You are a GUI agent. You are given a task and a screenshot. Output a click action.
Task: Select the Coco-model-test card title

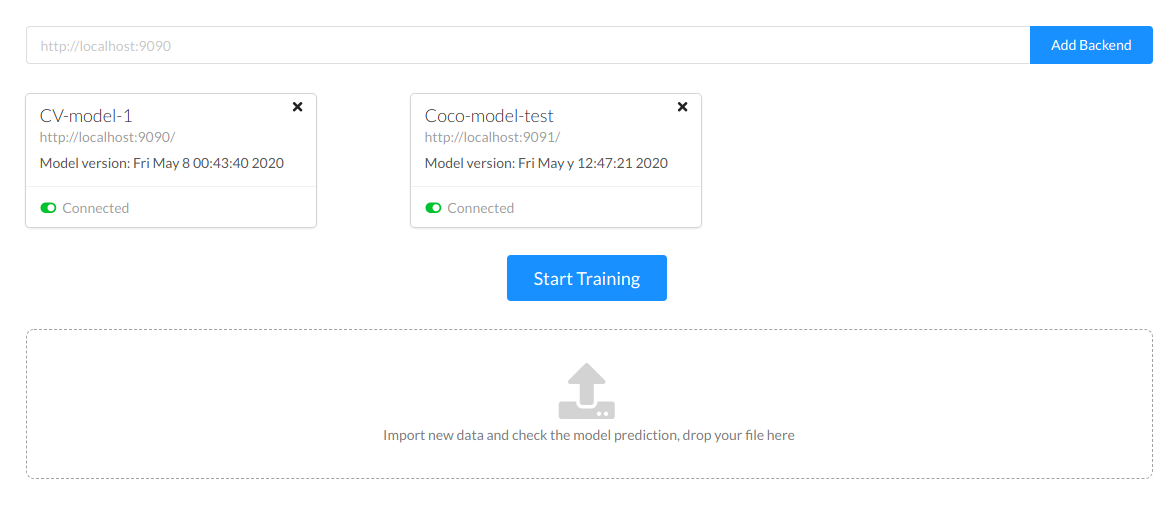coord(489,116)
